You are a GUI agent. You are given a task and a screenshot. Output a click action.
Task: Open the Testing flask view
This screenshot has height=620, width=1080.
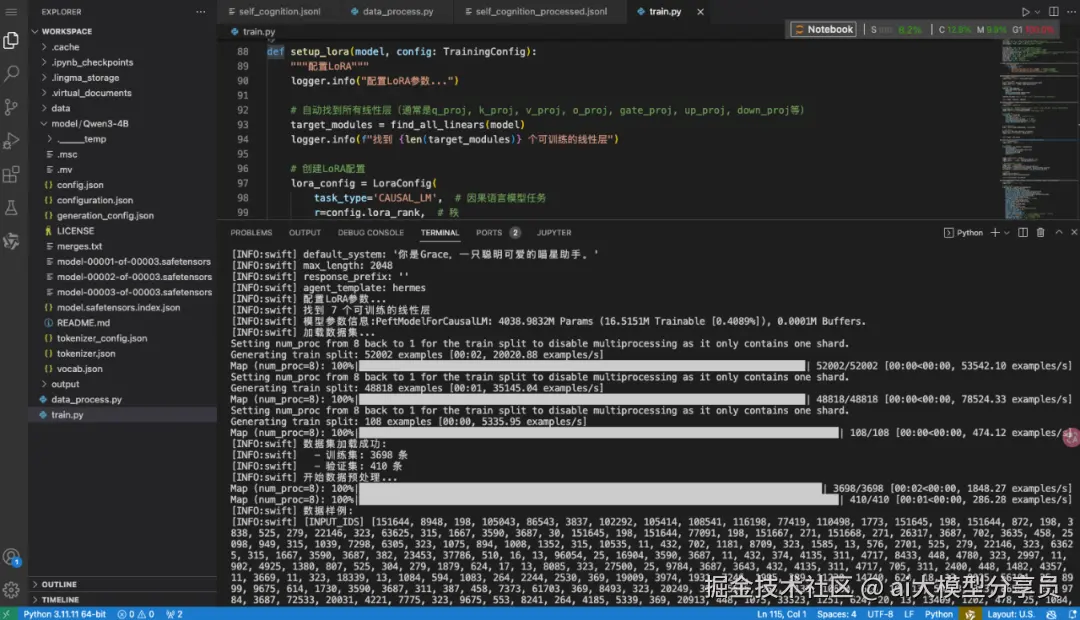click(x=11, y=207)
